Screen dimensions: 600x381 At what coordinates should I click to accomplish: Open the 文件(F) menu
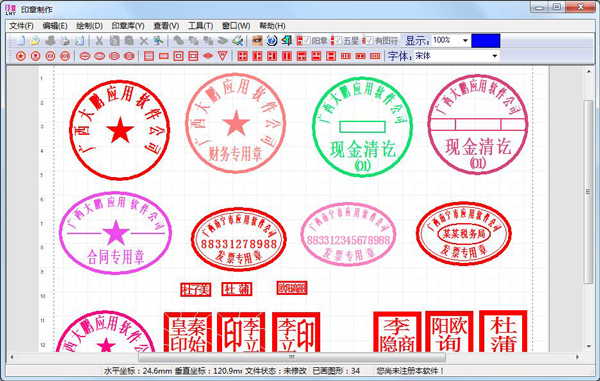click(x=21, y=26)
